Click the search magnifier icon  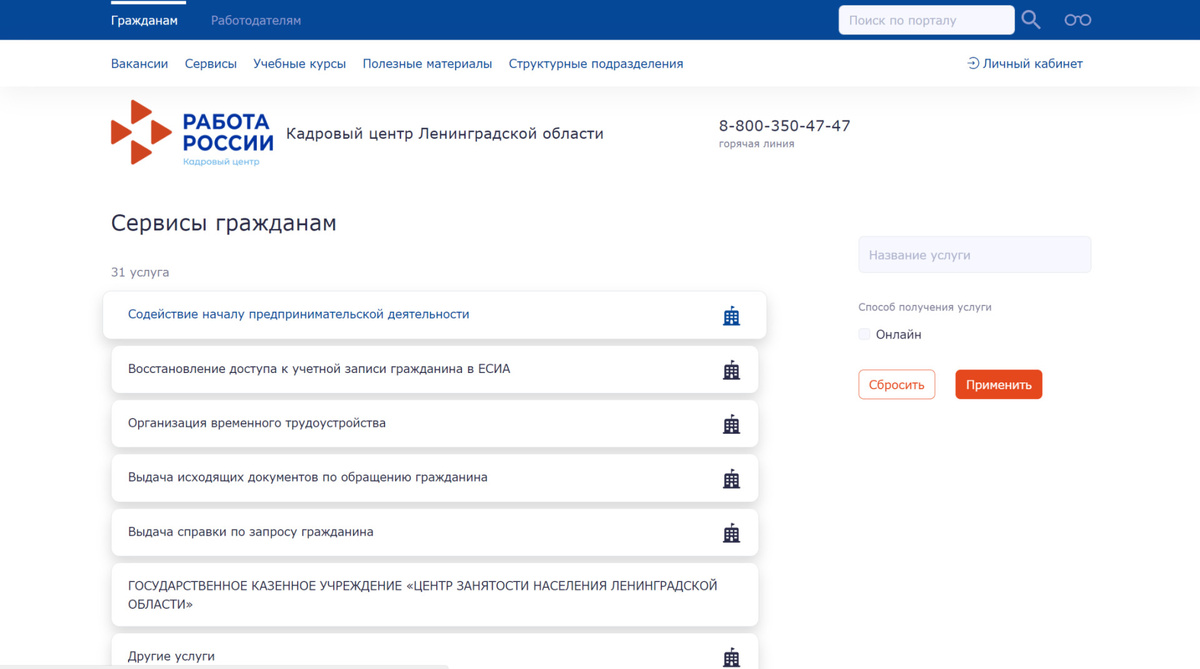[x=1031, y=20]
